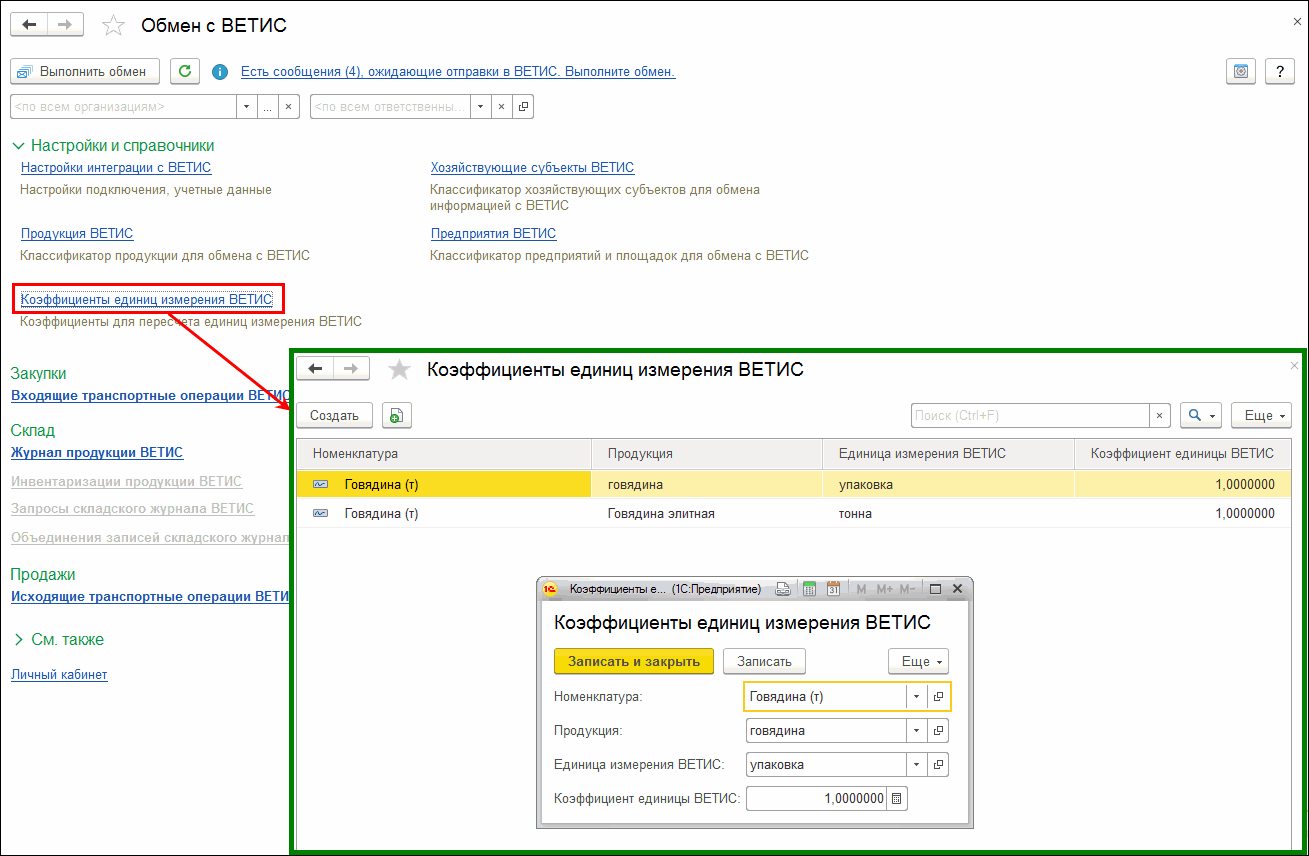This screenshot has height=856, width=1309.
Task: Go forward in Коэффициенты list window
Action: tap(351, 369)
